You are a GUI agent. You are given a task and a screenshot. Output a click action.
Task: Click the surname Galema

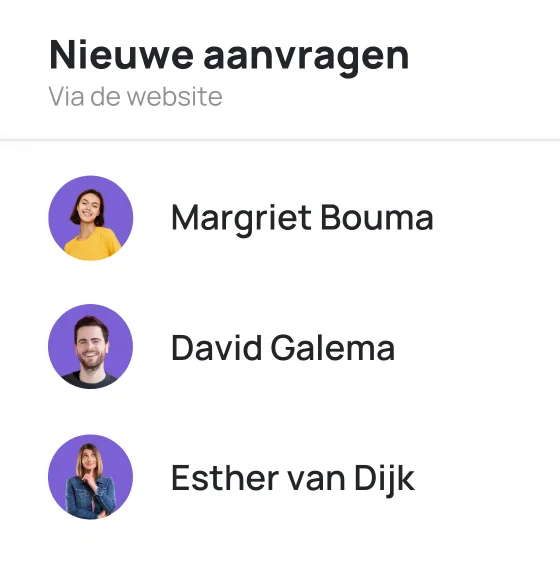pos(333,348)
